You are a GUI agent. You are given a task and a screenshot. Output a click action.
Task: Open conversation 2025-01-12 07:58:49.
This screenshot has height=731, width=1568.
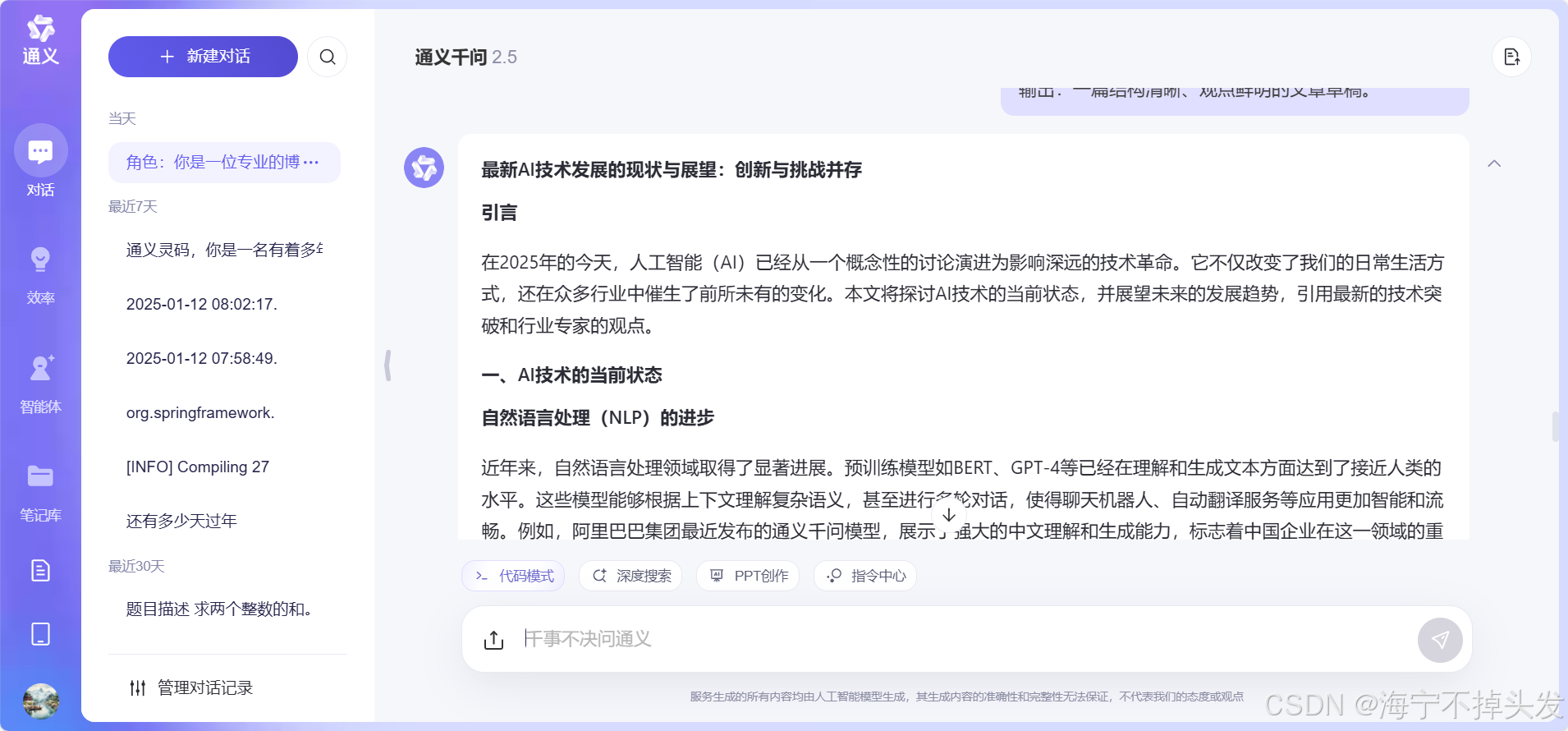pyautogui.click(x=224, y=358)
